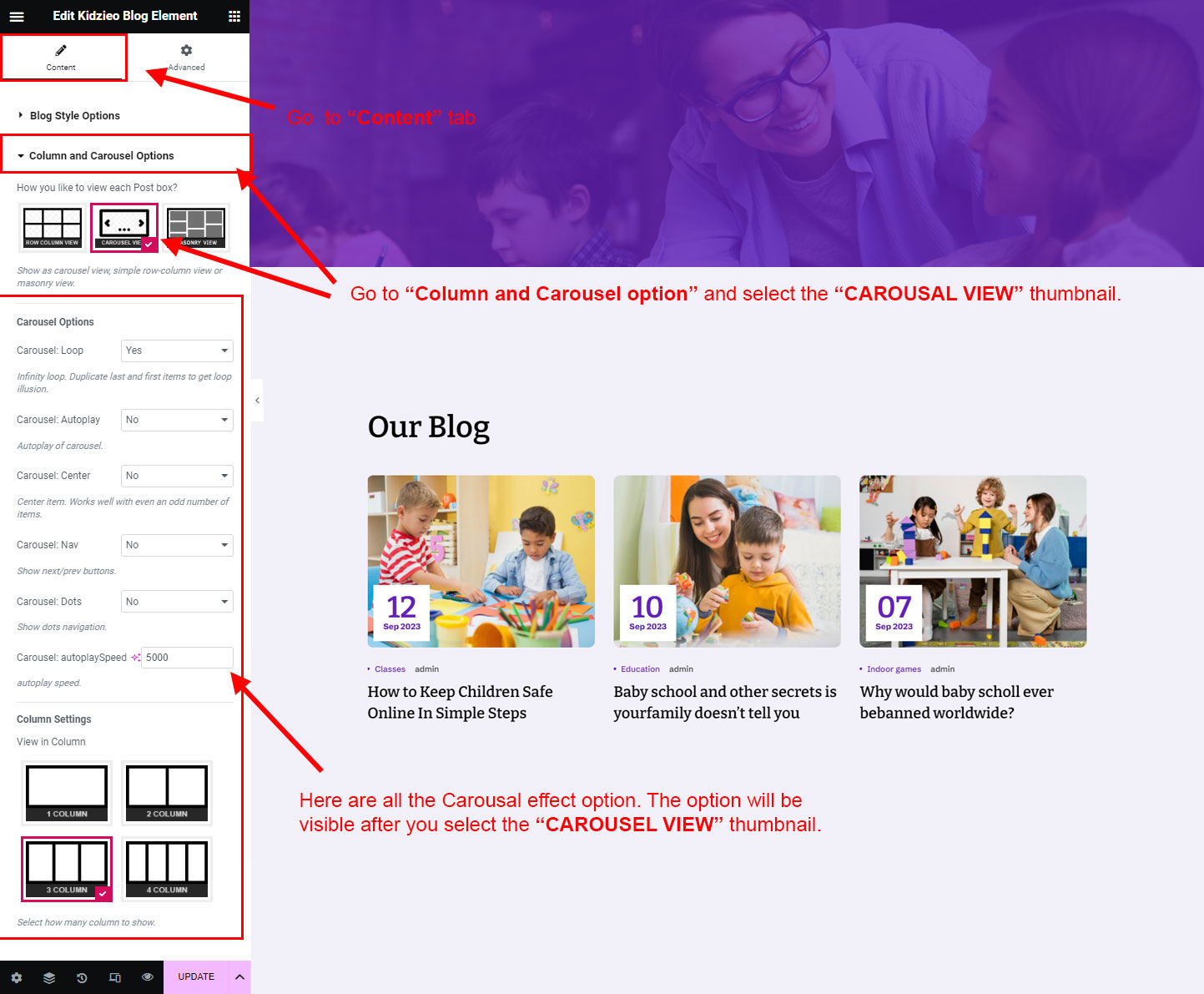
Task: Choose the 4 Column layout option
Action: pyautogui.click(x=167, y=869)
